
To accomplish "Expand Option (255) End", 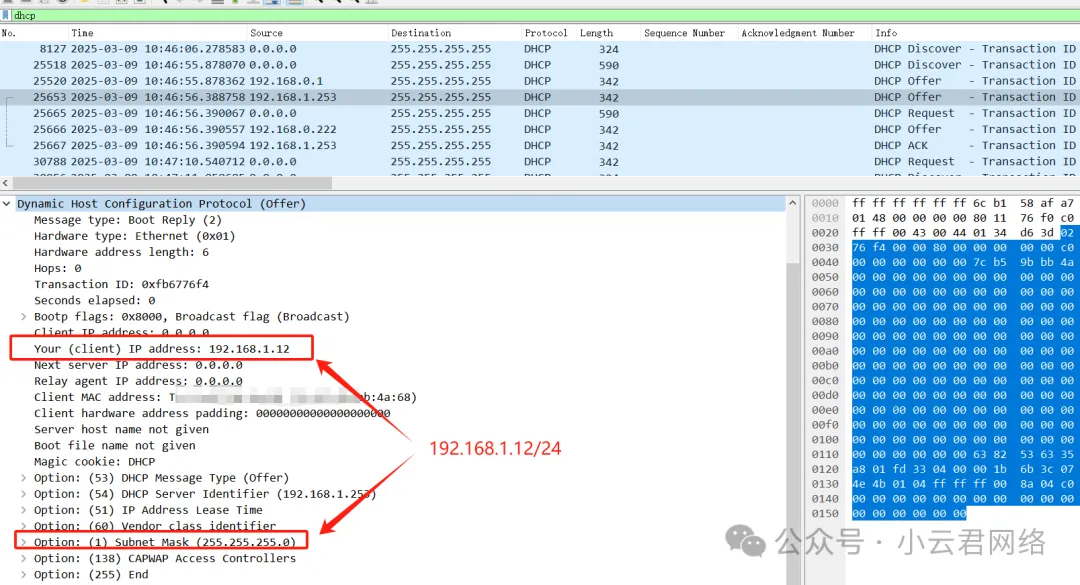I will coord(24,575).
